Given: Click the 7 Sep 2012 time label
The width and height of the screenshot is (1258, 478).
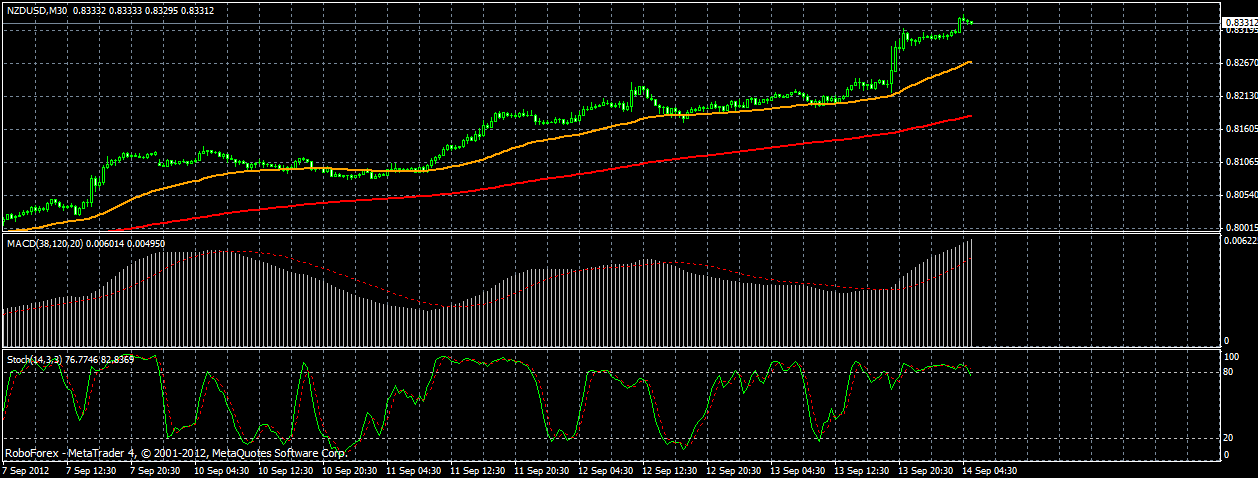Looking at the screenshot, I should click(26, 470).
